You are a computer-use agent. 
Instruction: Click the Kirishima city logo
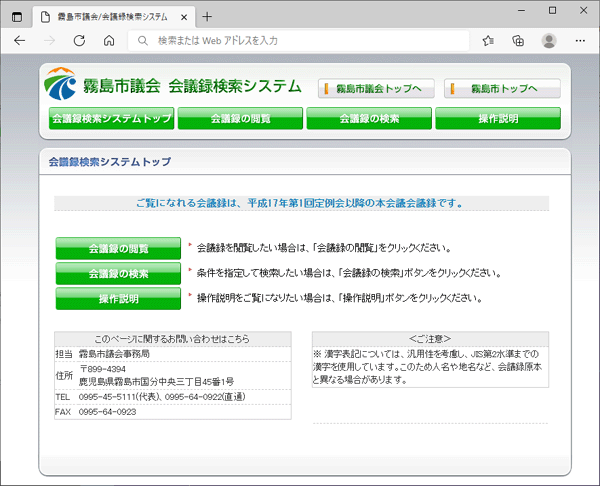click(60, 84)
